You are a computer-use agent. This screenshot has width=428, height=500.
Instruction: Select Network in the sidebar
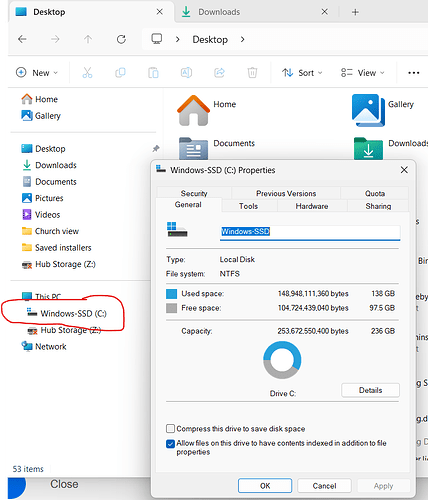tap(44, 347)
